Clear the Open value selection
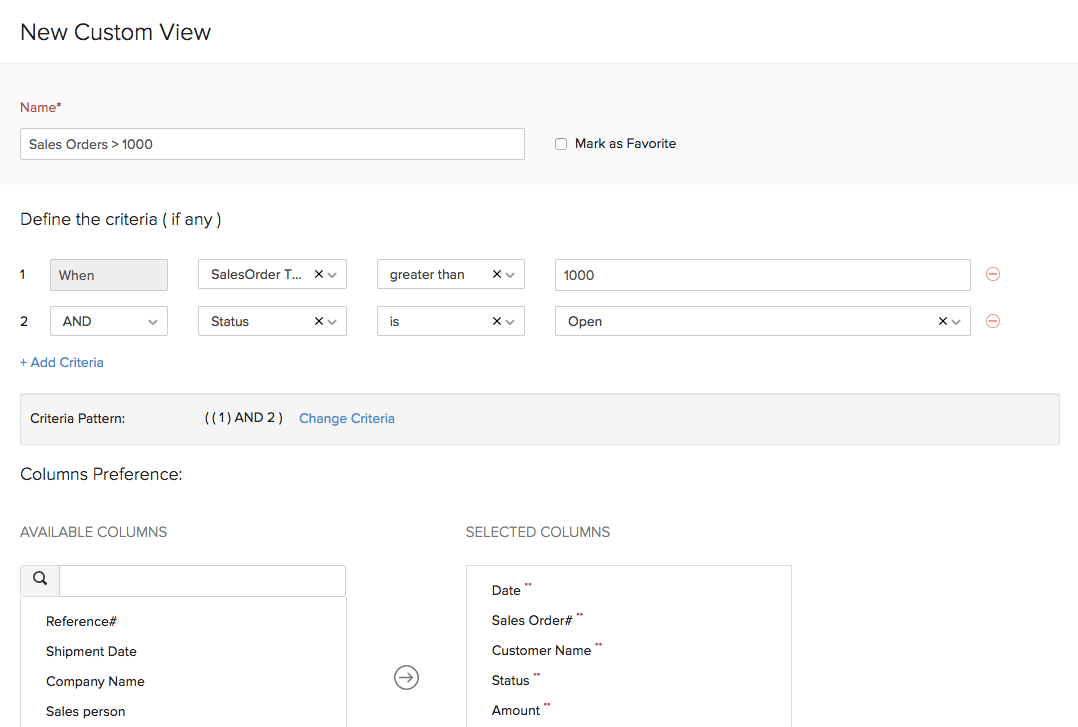This screenshot has height=727, width=1078. [942, 321]
